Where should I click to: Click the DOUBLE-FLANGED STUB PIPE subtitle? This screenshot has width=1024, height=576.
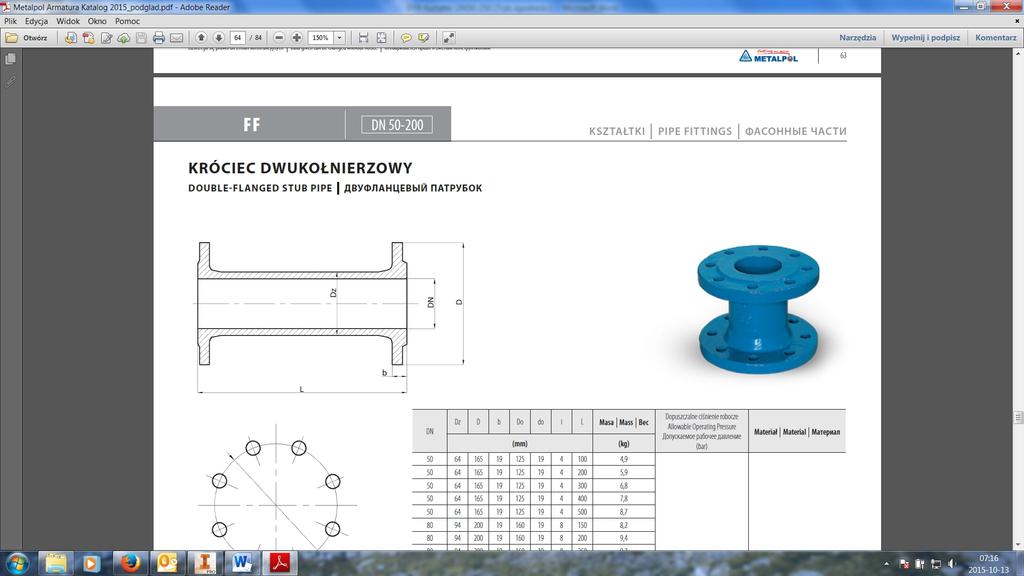260,188
